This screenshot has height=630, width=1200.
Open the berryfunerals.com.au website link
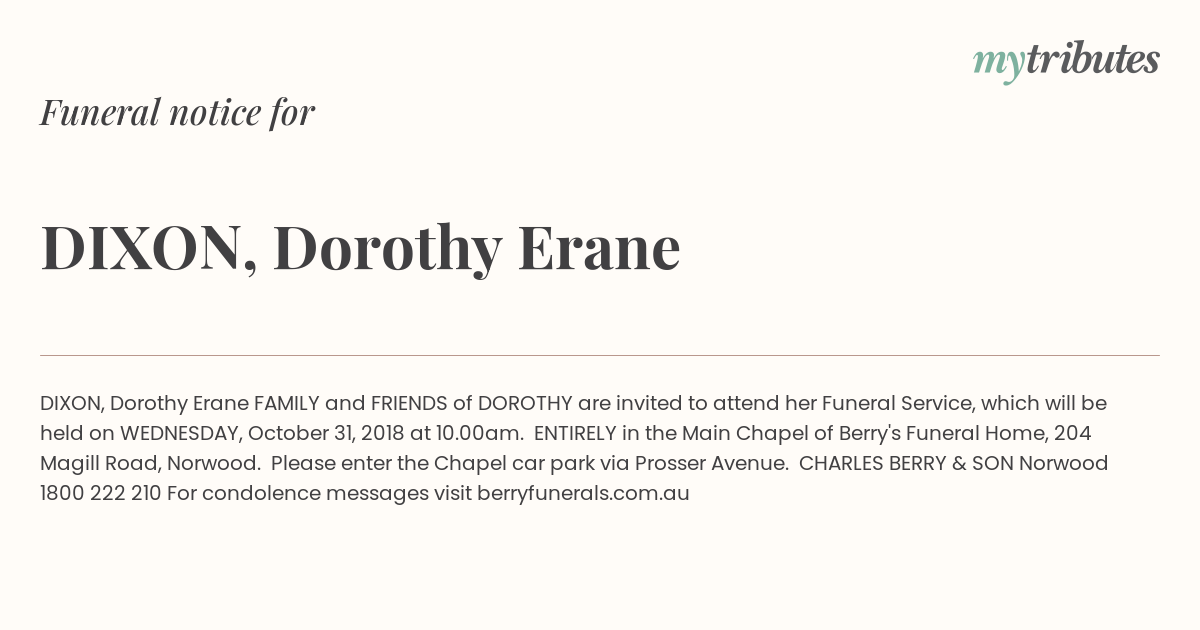[583, 493]
